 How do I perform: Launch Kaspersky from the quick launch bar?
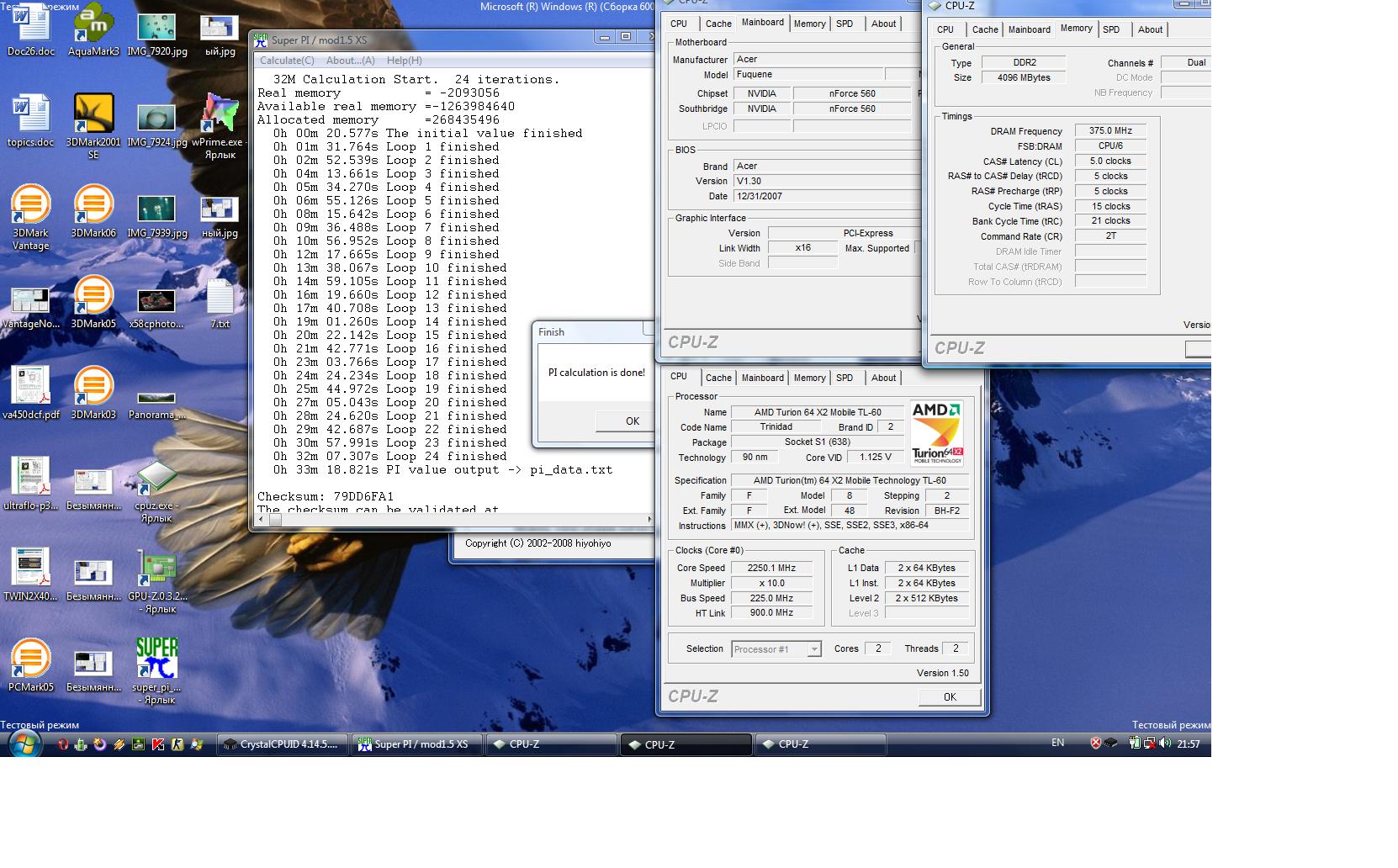coord(157,744)
